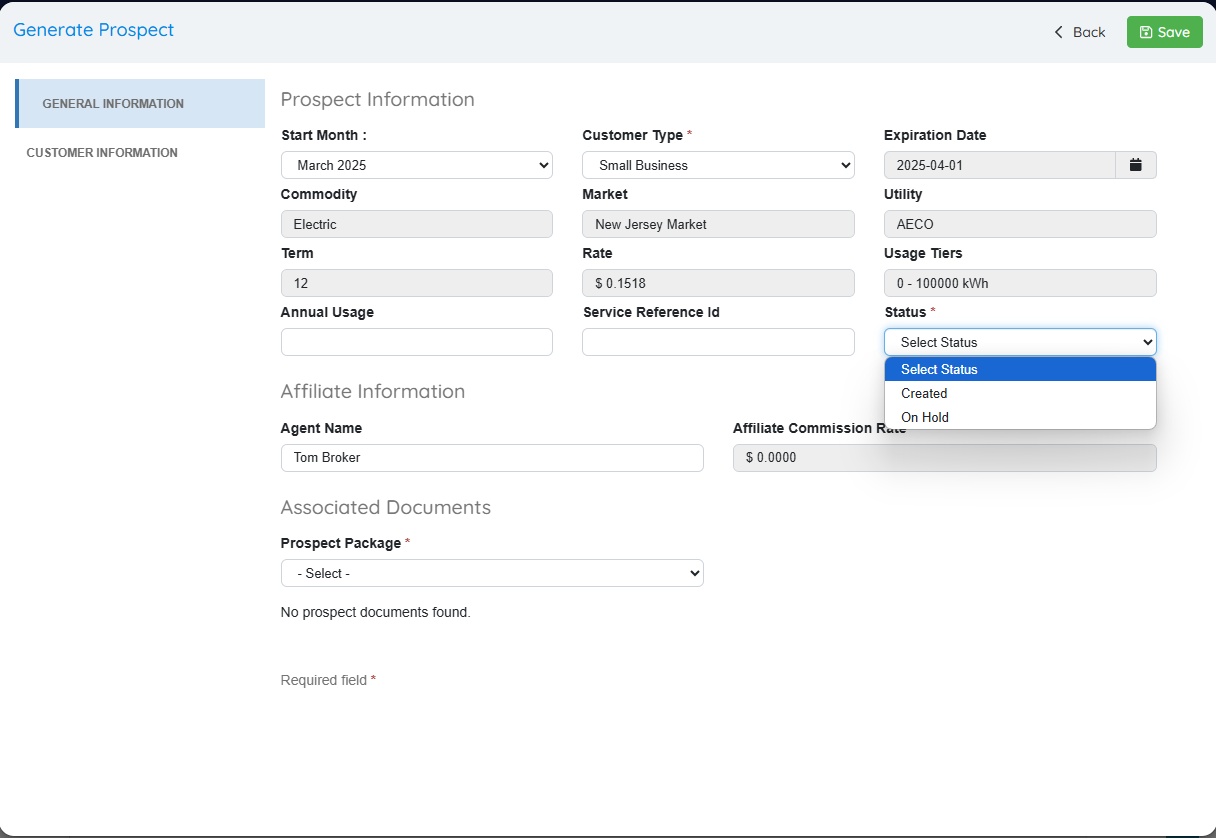
Task: Open the Start Month dropdown
Action: point(417,165)
